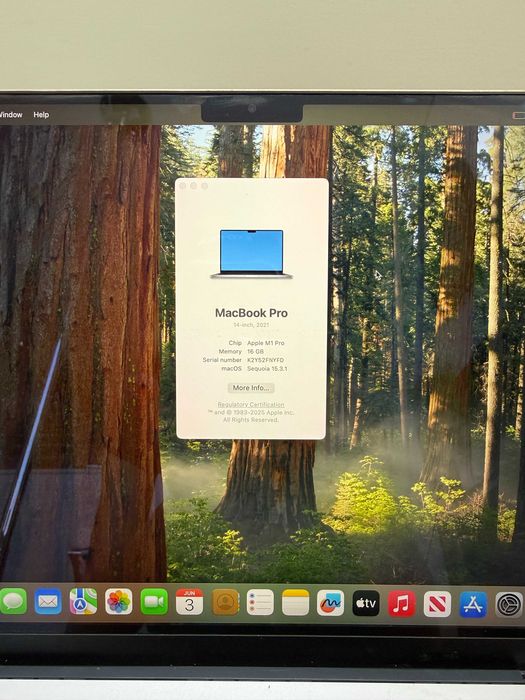Screen dimensions: 525x700
Task: Click the 'MacBook Pro' title text
Action: coord(251,313)
